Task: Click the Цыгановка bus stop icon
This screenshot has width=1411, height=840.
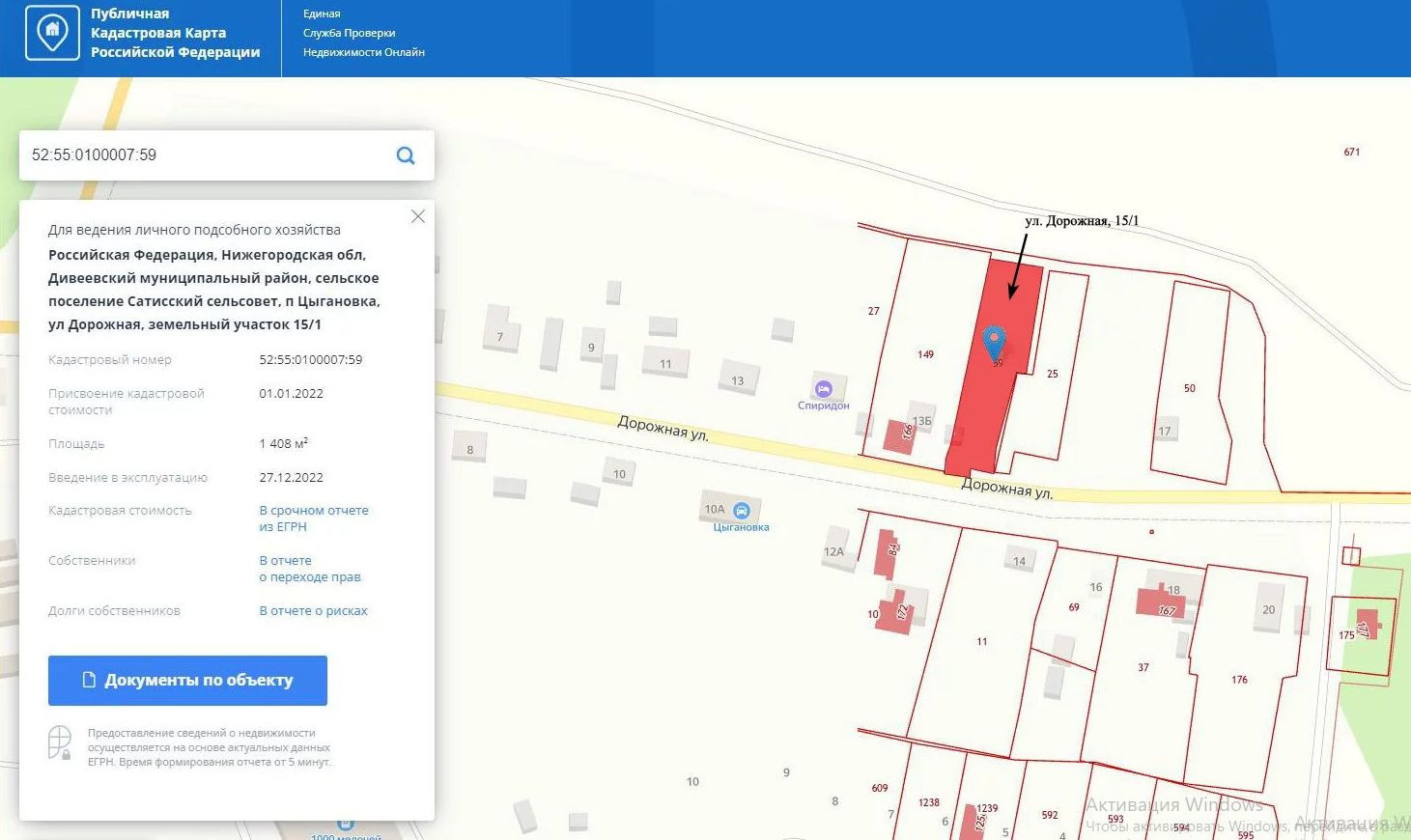Action: coord(742,511)
